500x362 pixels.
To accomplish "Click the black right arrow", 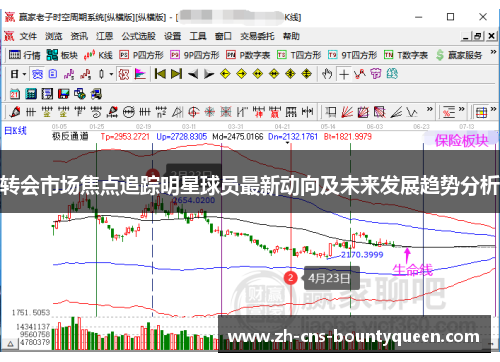I will pyautogui.click(x=209, y=74).
